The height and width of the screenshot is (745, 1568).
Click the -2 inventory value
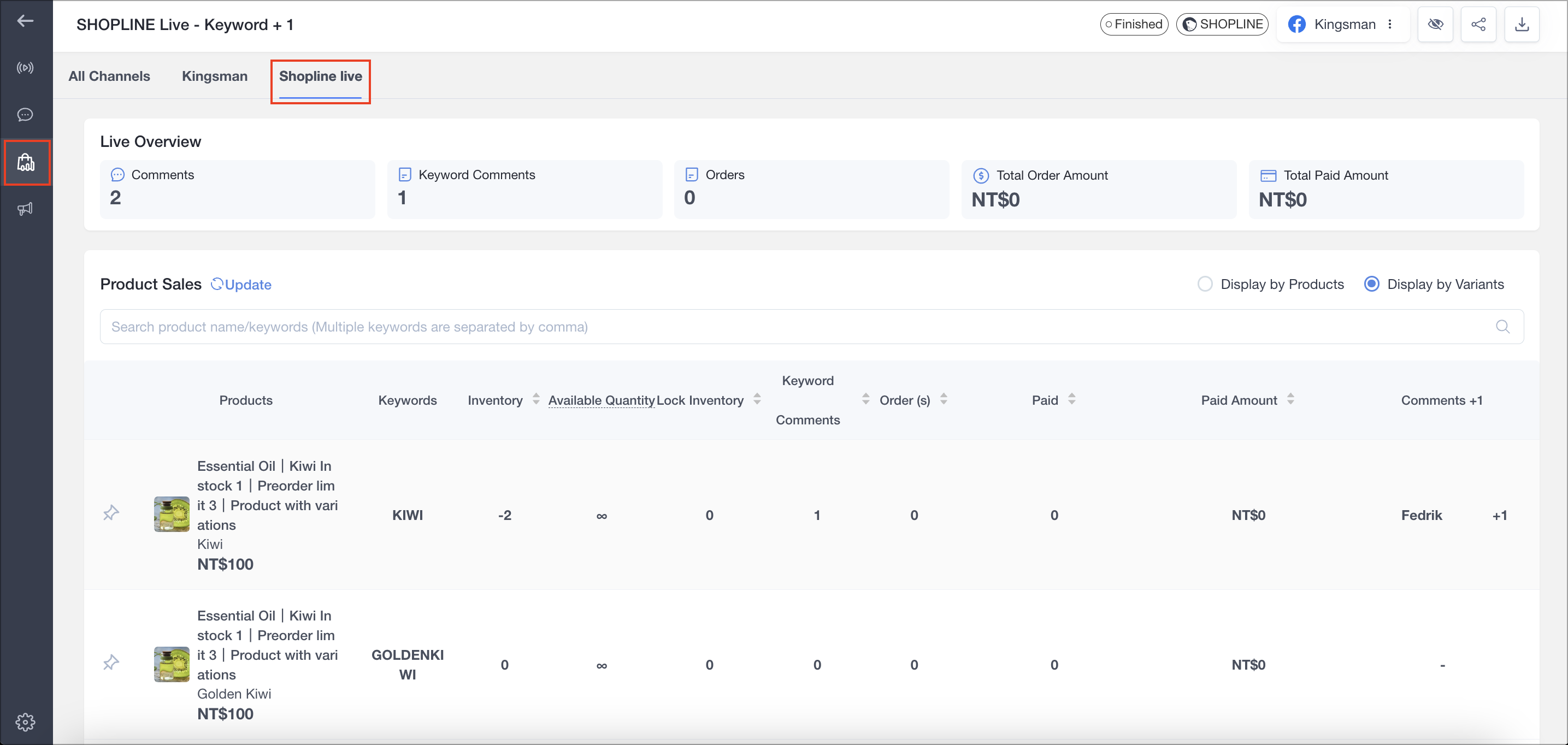tap(505, 516)
